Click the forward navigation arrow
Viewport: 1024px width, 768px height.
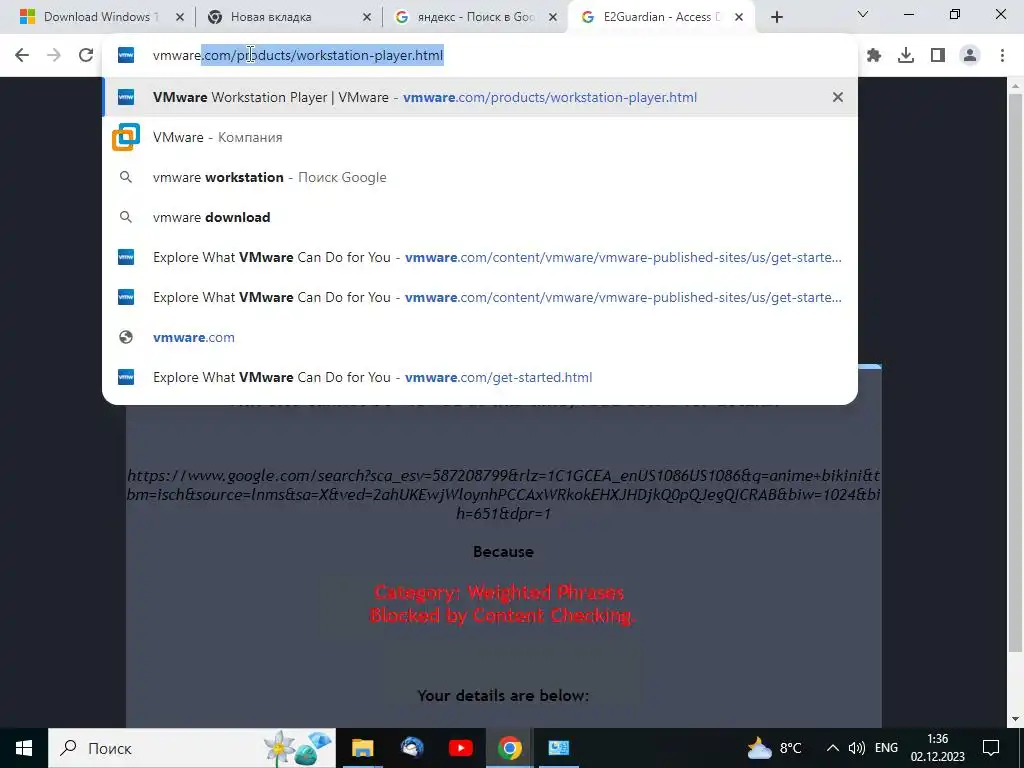(54, 55)
